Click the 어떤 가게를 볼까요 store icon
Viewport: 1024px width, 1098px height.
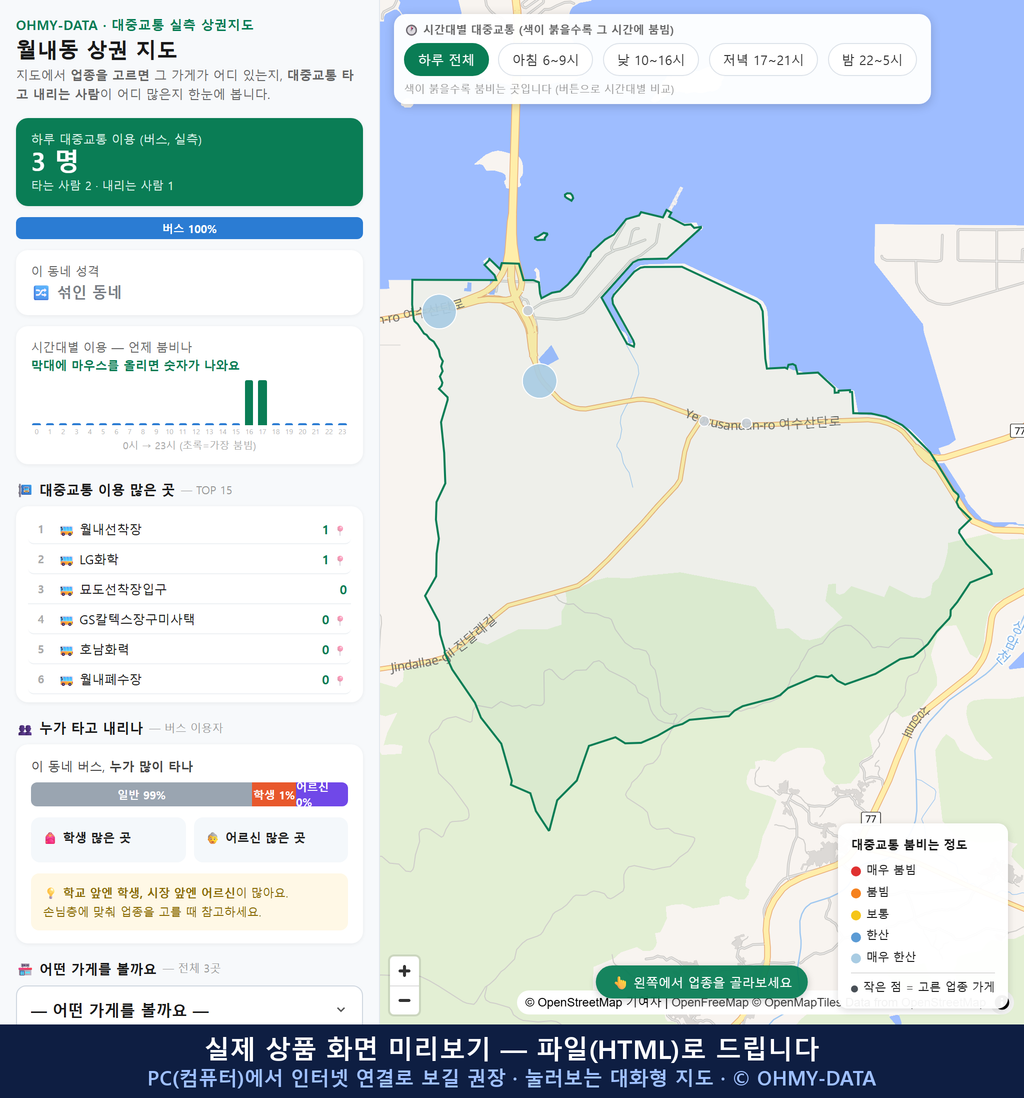pos(25,969)
